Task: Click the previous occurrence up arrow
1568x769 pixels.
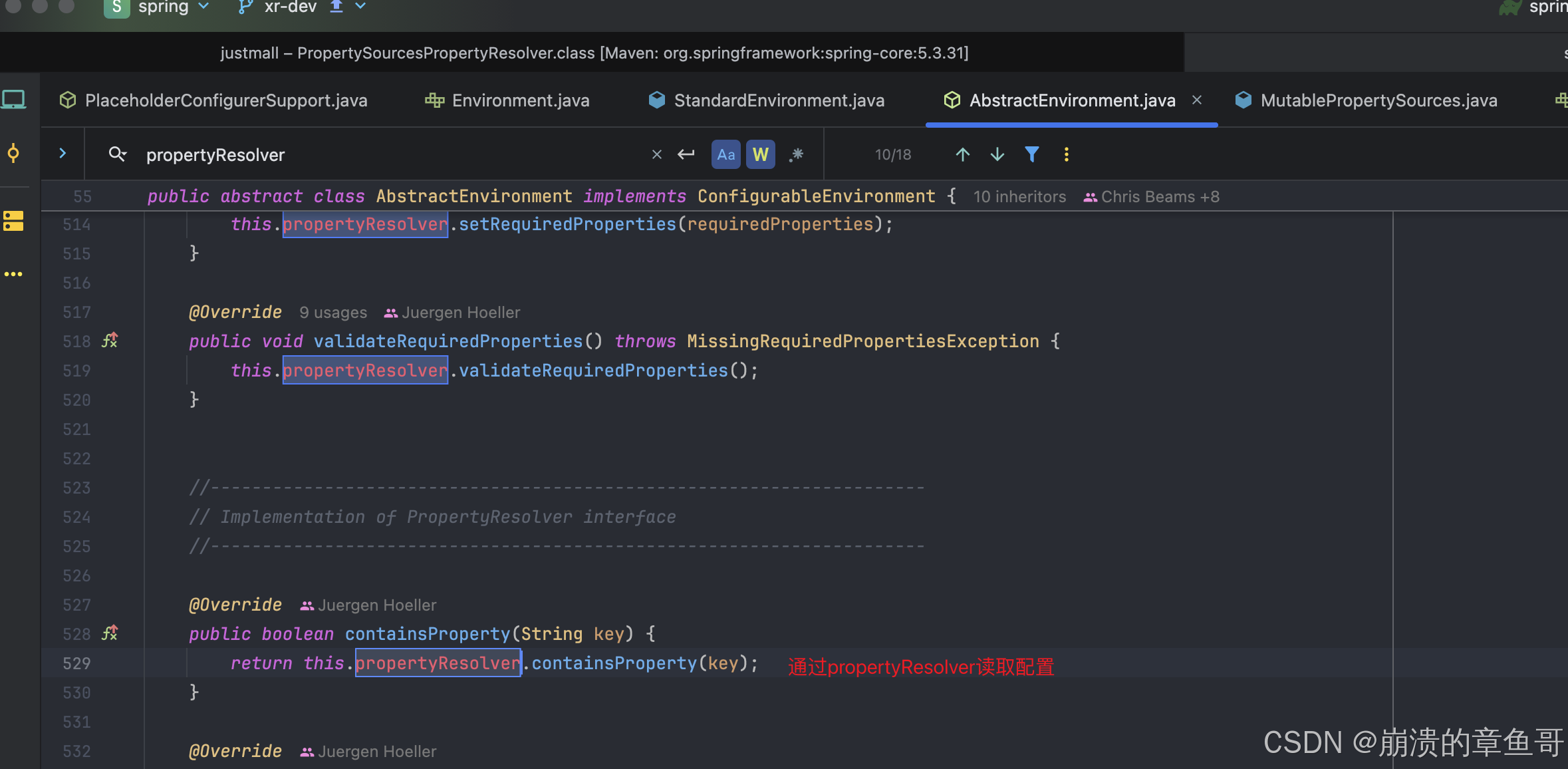Action: pyautogui.click(x=962, y=155)
